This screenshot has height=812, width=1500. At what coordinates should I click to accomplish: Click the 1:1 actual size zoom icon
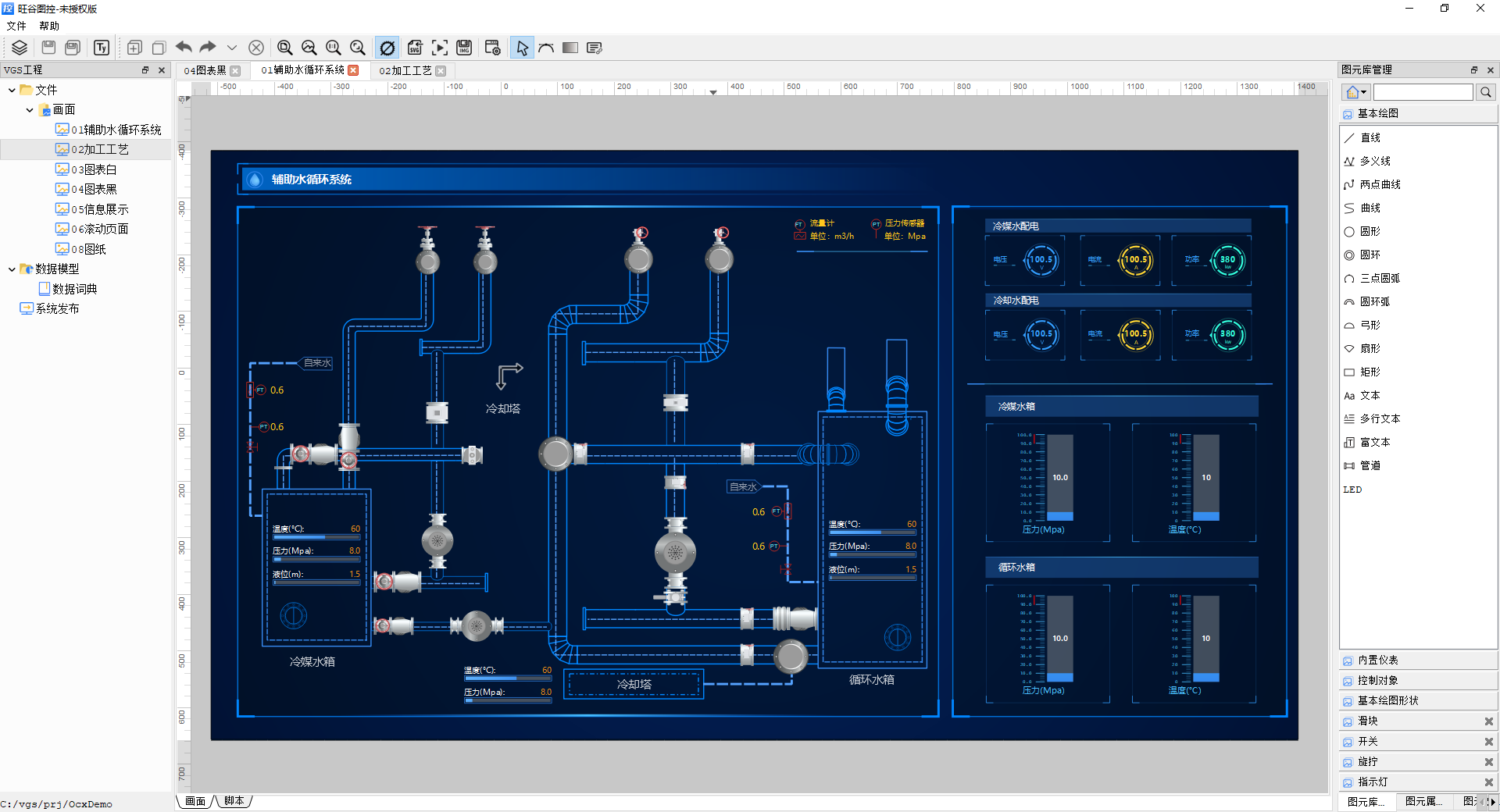(334, 48)
